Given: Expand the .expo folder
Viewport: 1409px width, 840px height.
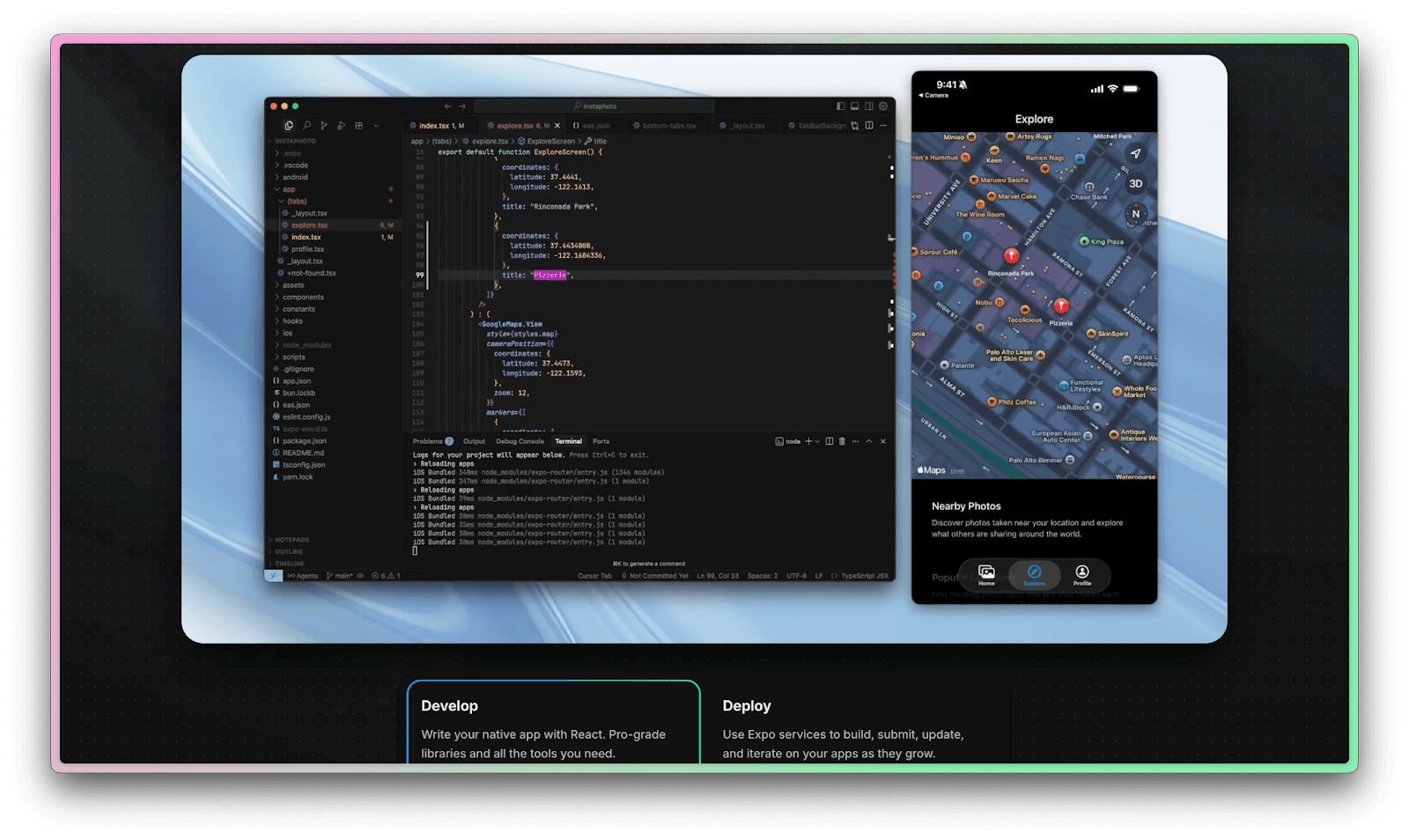Looking at the screenshot, I should 291,153.
